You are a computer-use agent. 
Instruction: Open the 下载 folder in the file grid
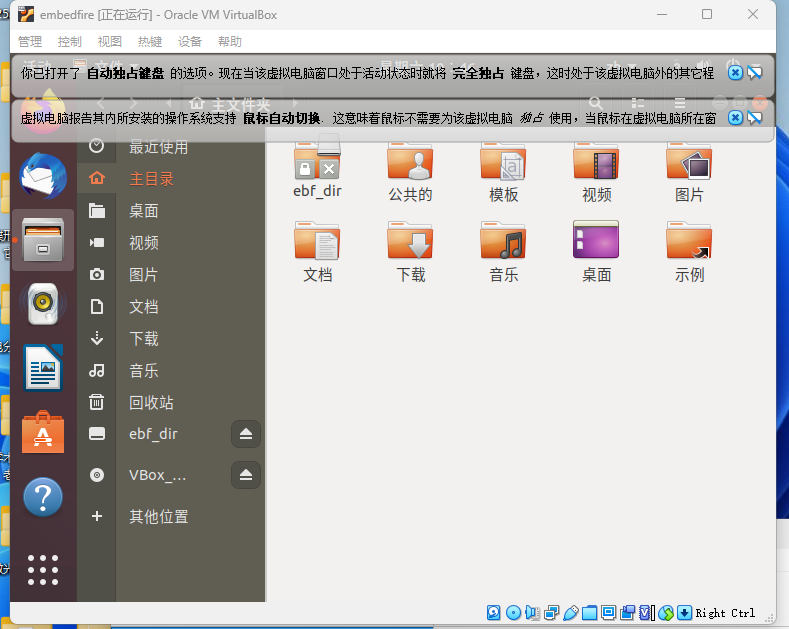click(410, 252)
